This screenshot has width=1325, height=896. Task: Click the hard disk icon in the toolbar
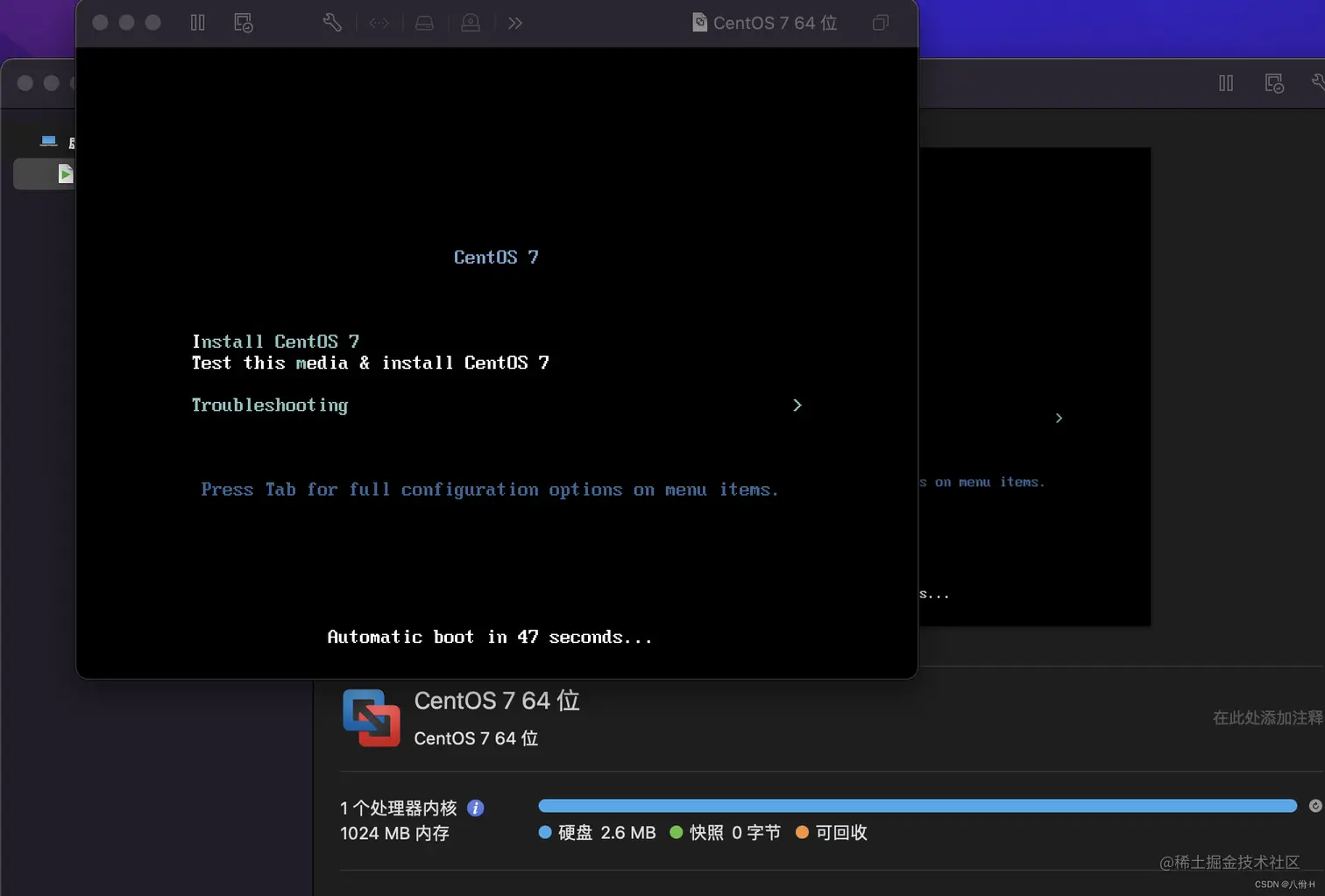click(x=425, y=23)
